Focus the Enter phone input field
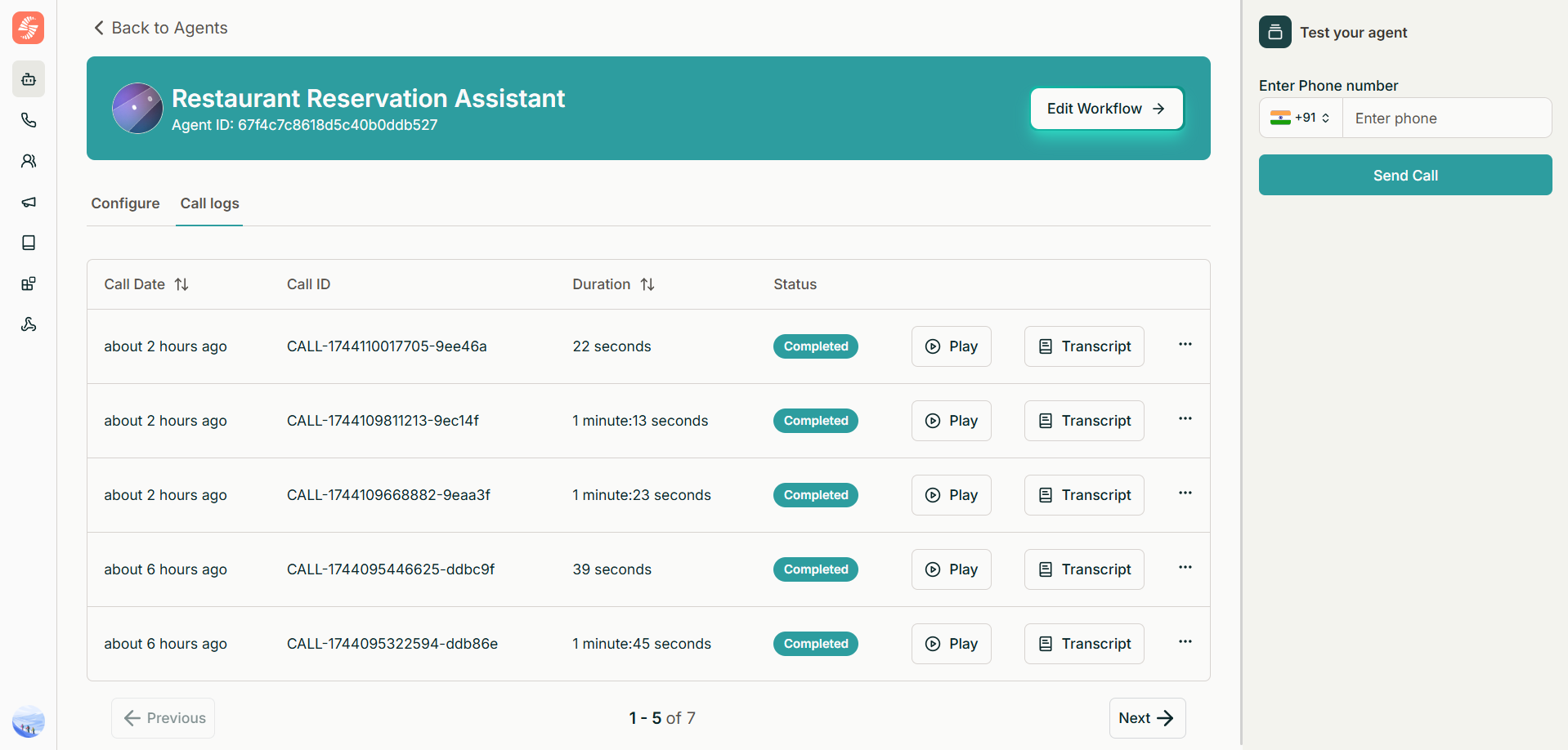1568x750 pixels. click(x=1447, y=118)
